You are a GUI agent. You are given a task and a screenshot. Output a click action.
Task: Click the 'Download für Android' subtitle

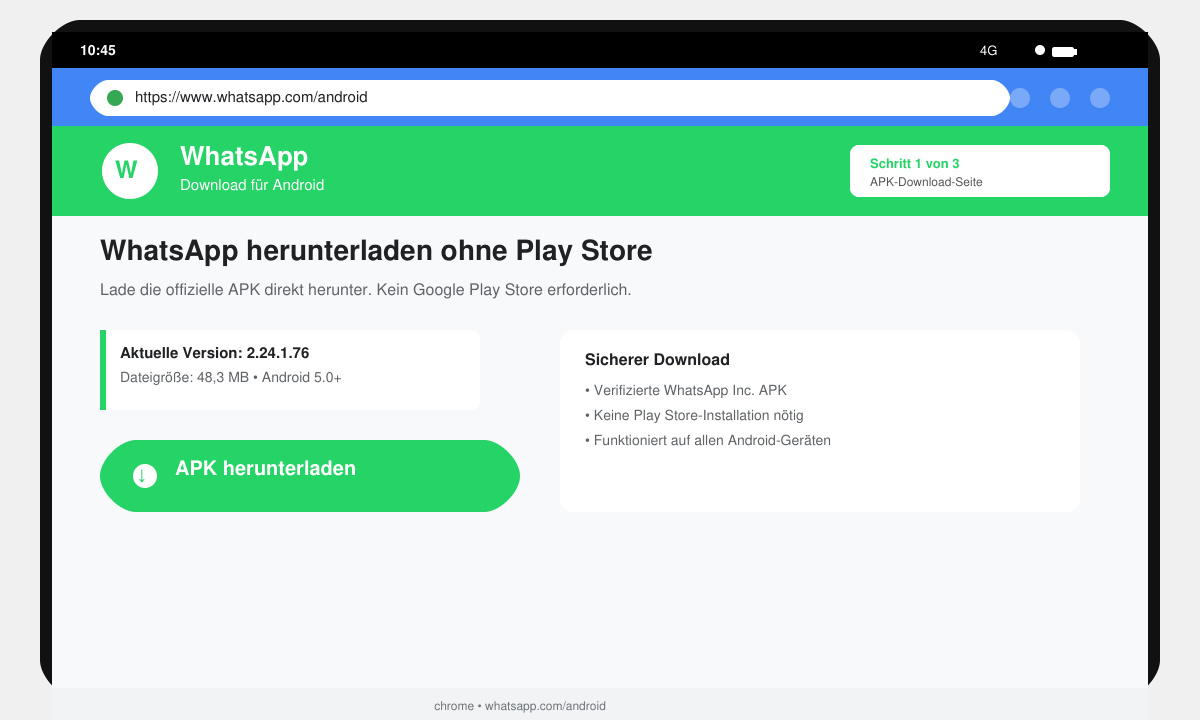click(252, 185)
